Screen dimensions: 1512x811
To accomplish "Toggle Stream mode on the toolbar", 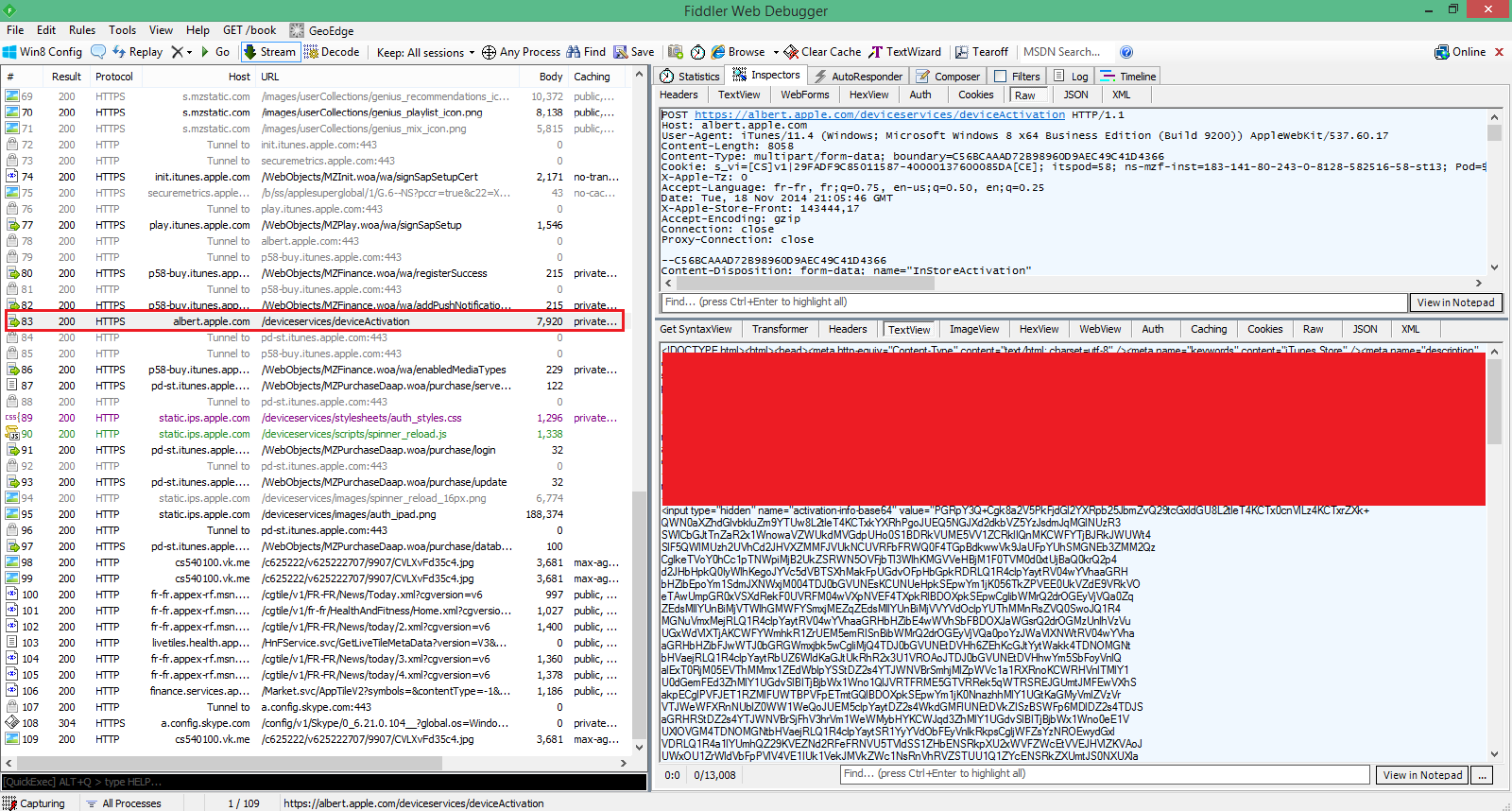I will (x=270, y=52).
